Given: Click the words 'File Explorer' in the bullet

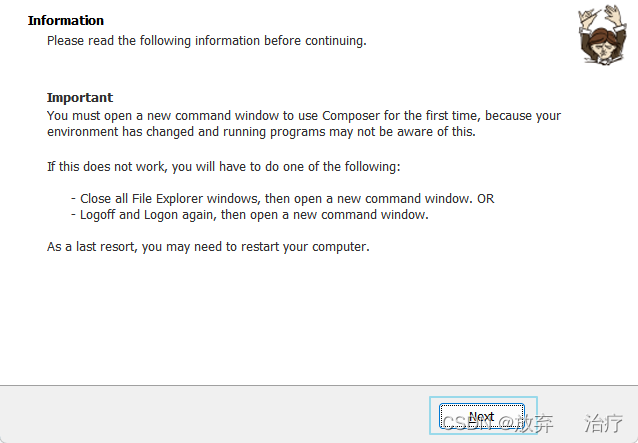Looking at the screenshot, I should 167,199.
